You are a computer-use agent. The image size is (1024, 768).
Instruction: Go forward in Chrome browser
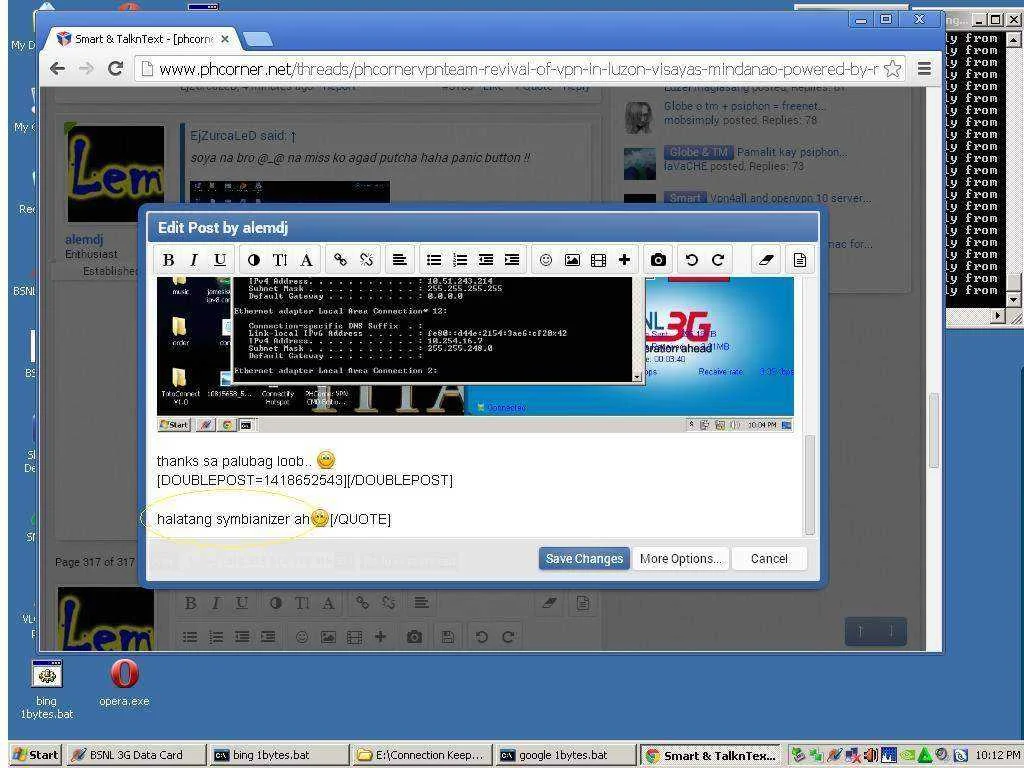click(86, 69)
